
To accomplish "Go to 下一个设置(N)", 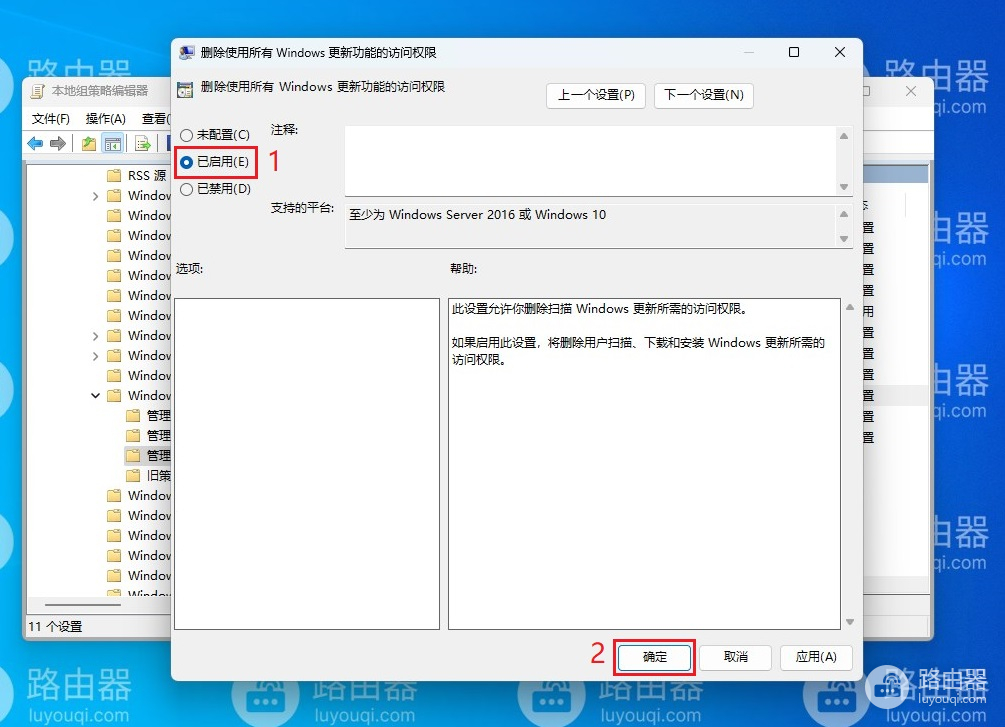I will [x=703, y=95].
